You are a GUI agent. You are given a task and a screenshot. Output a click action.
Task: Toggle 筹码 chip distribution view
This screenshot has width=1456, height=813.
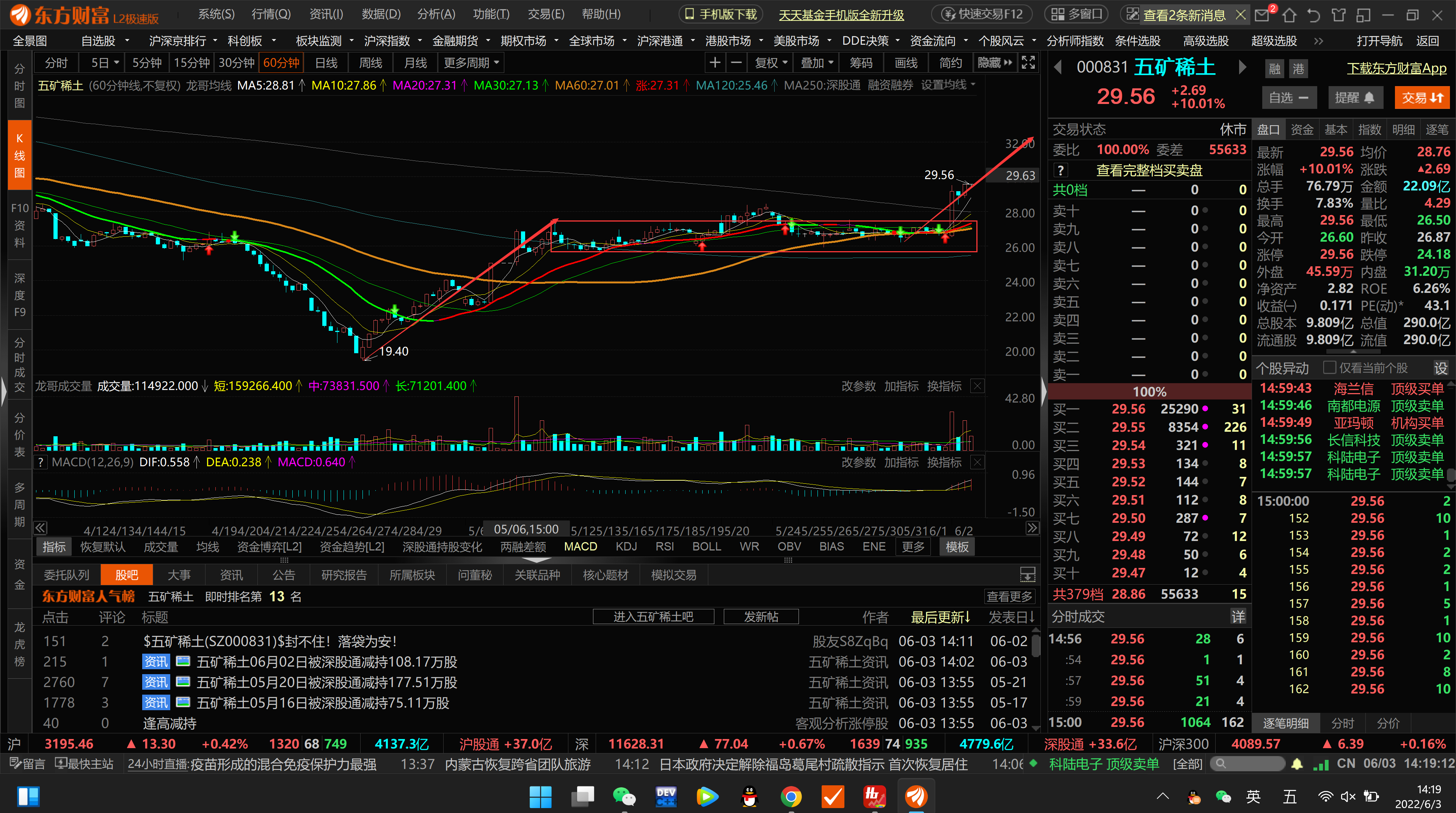[x=861, y=63]
